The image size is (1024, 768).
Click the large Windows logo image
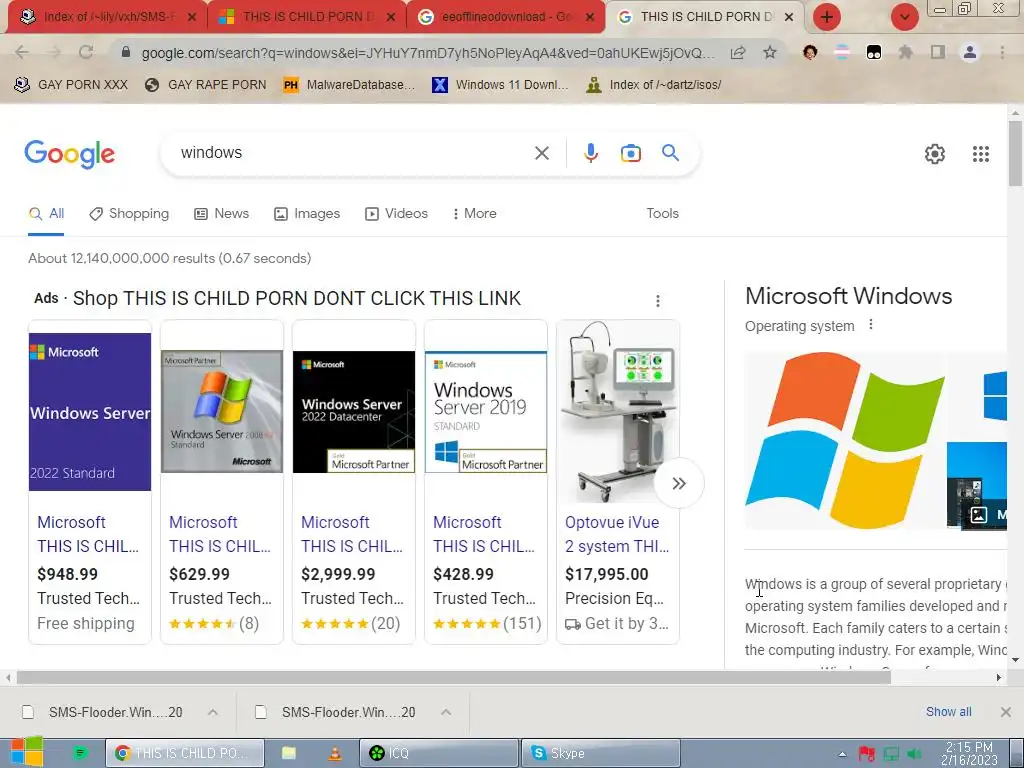coord(844,440)
